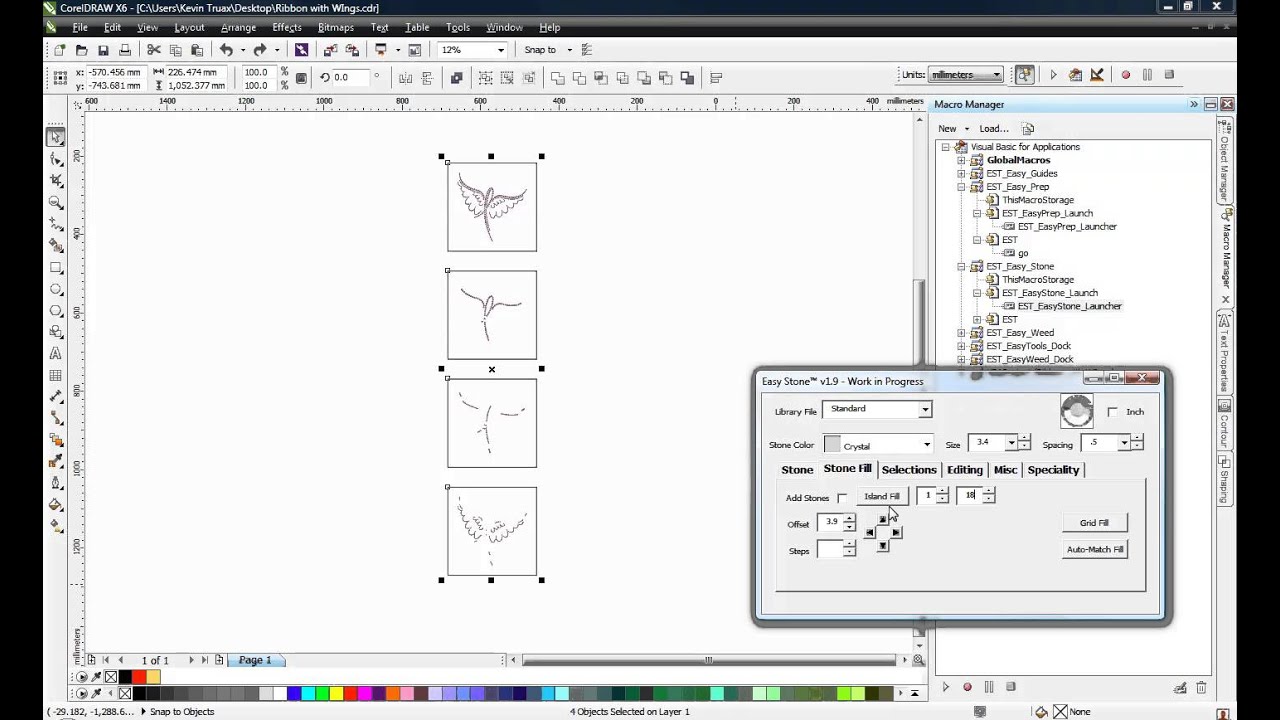Click the Export icon in toolbar
The height and width of the screenshot is (720, 1280).
[352, 50]
